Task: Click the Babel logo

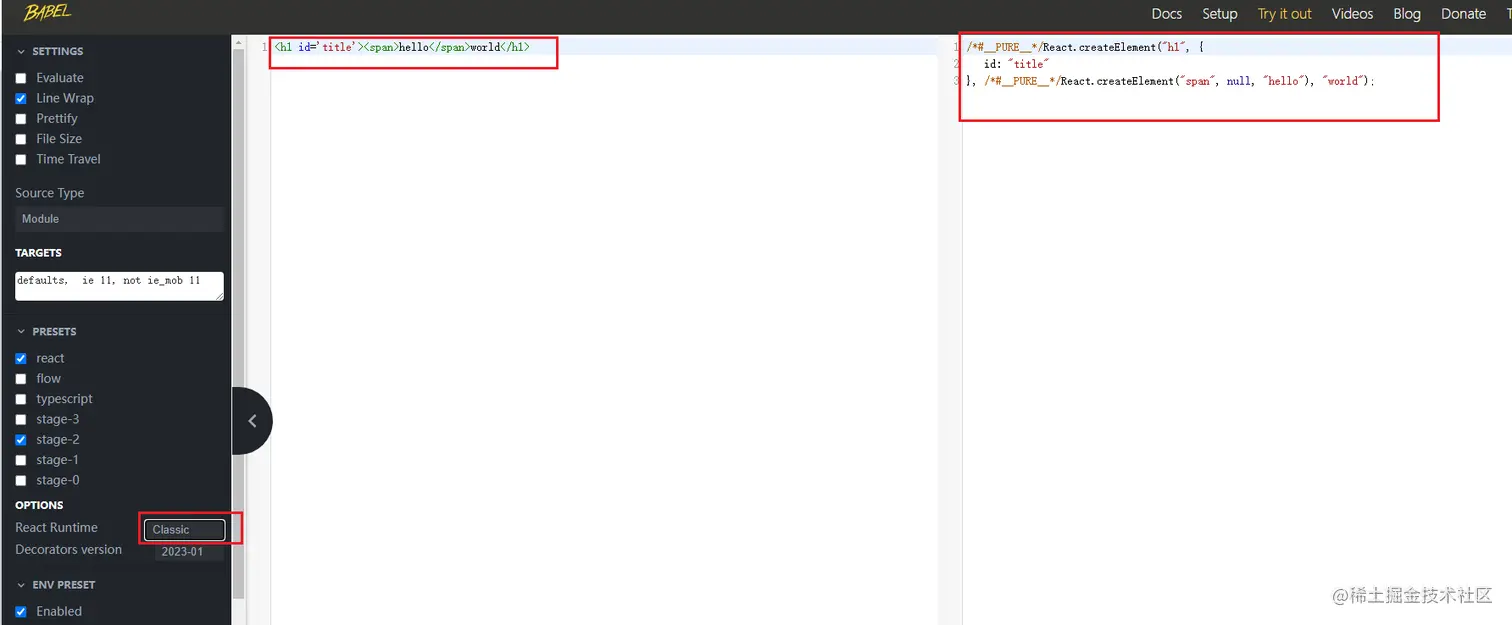Action: 47,12
